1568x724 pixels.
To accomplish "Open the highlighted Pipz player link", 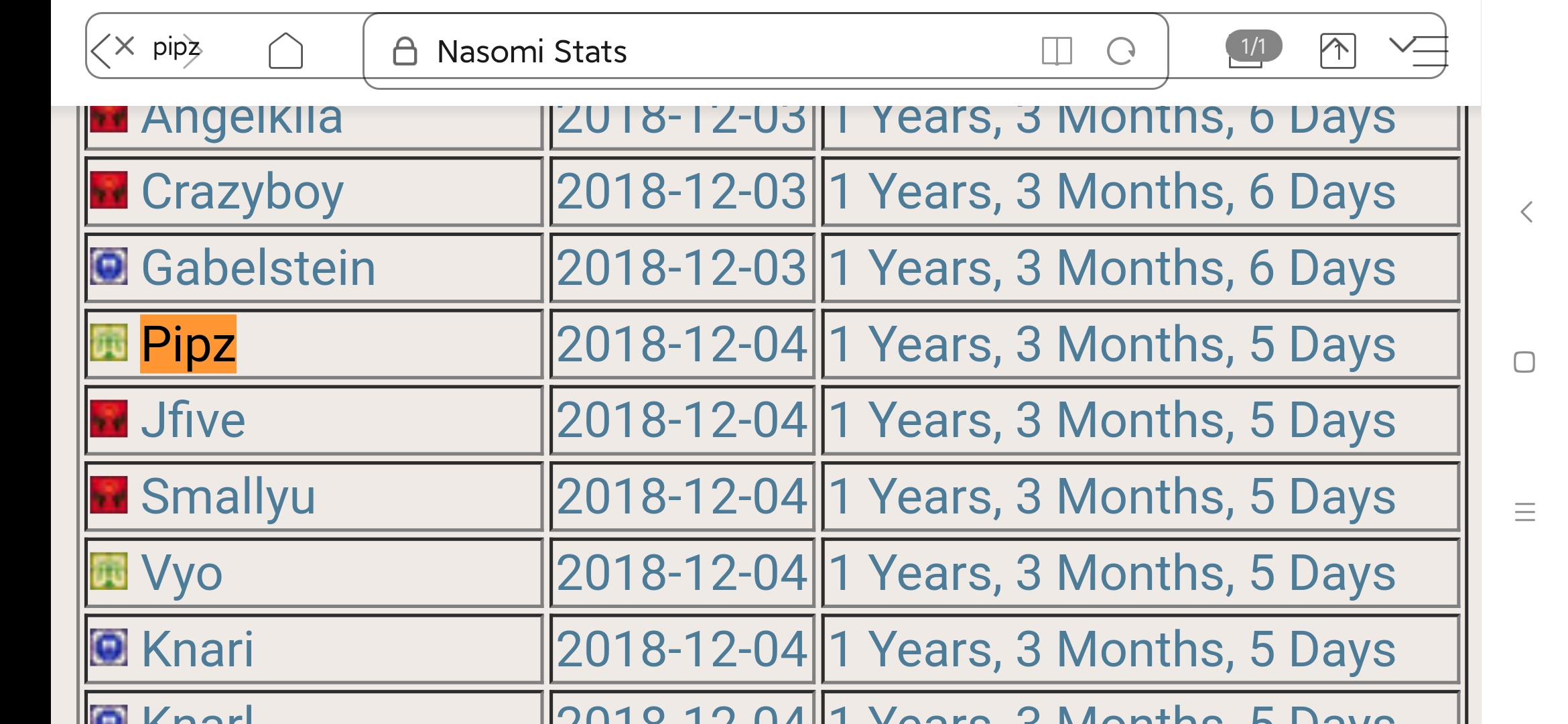I will 188,344.
